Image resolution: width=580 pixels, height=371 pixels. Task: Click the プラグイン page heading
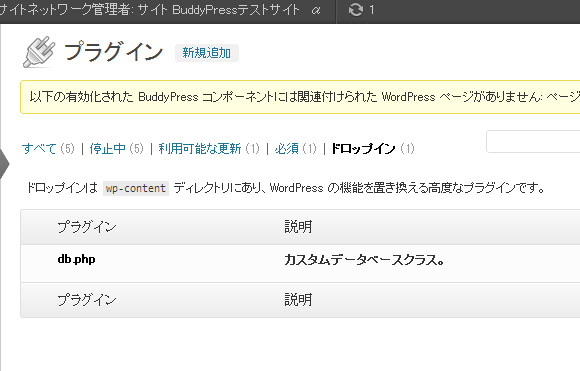coord(114,51)
